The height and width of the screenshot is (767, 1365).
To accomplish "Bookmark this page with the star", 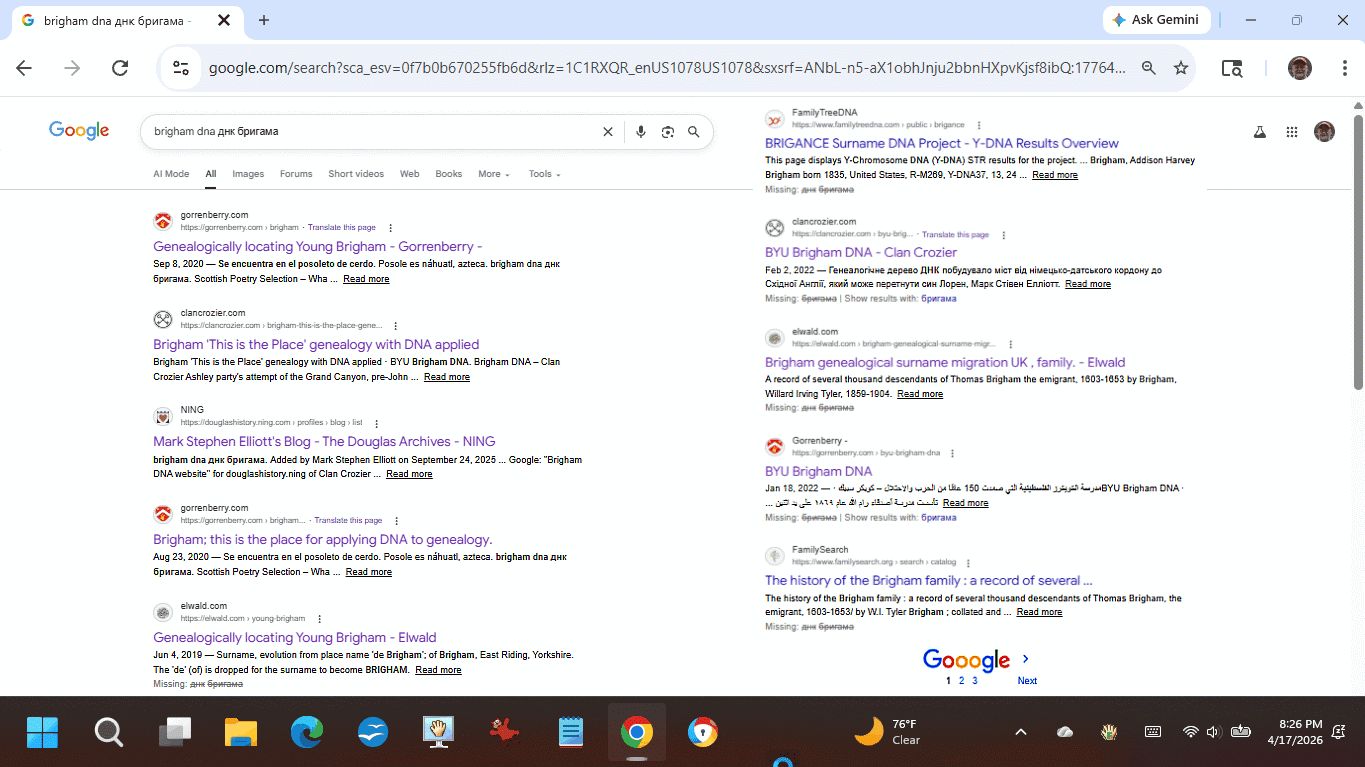I will click(1181, 68).
